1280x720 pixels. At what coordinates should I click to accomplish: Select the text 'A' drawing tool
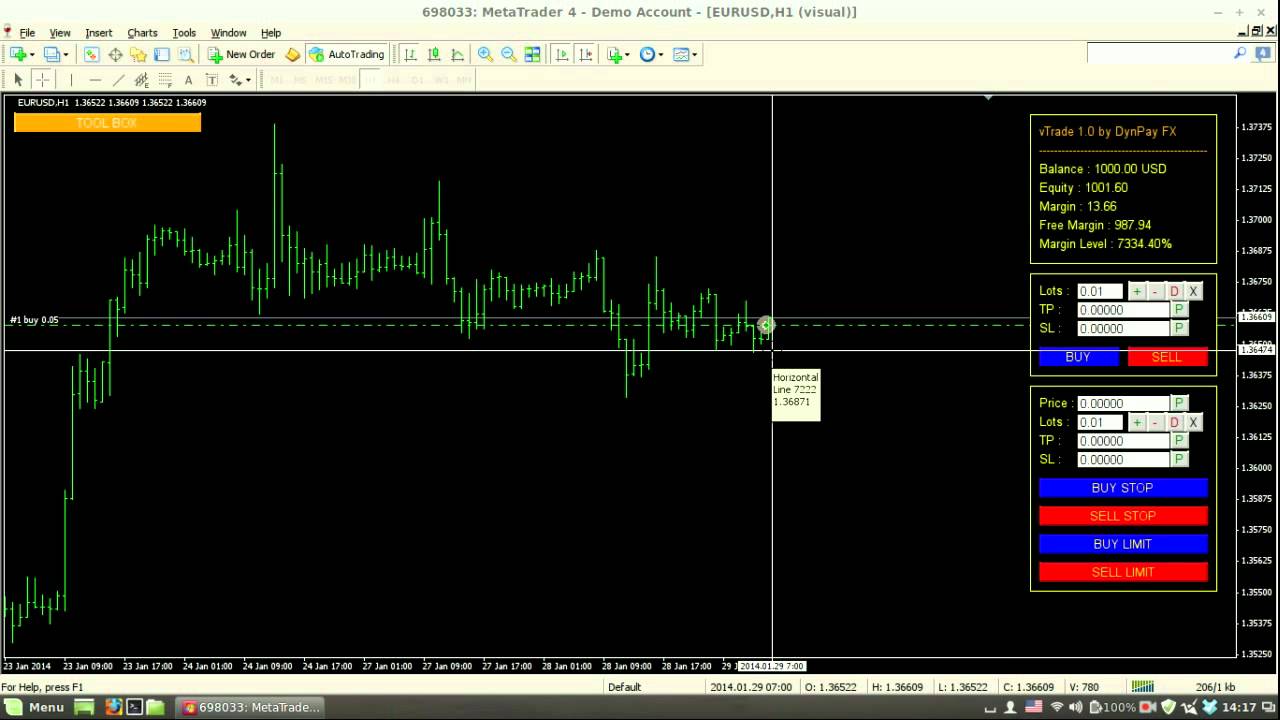tap(188, 79)
